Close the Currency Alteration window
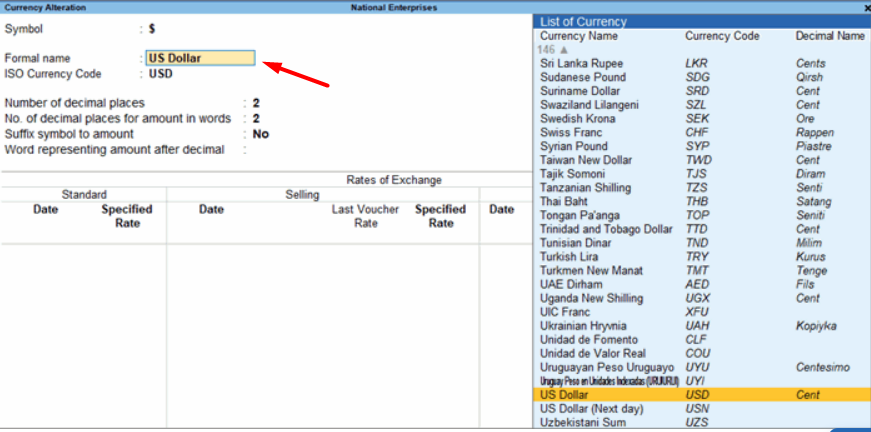The width and height of the screenshot is (871, 432). pos(867,8)
